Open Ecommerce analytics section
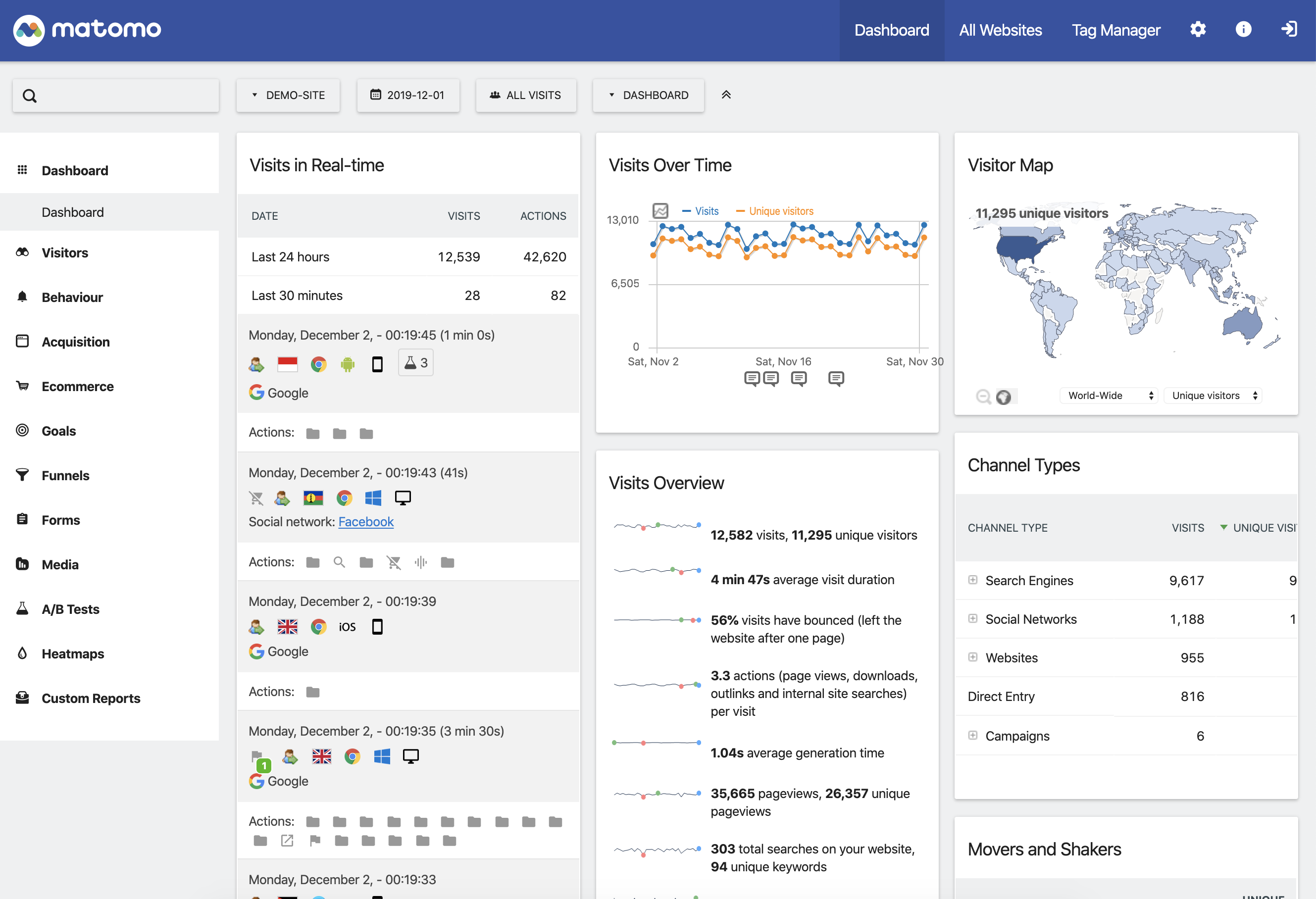Image resolution: width=1316 pixels, height=899 pixels. pyautogui.click(x=77, y=385)
